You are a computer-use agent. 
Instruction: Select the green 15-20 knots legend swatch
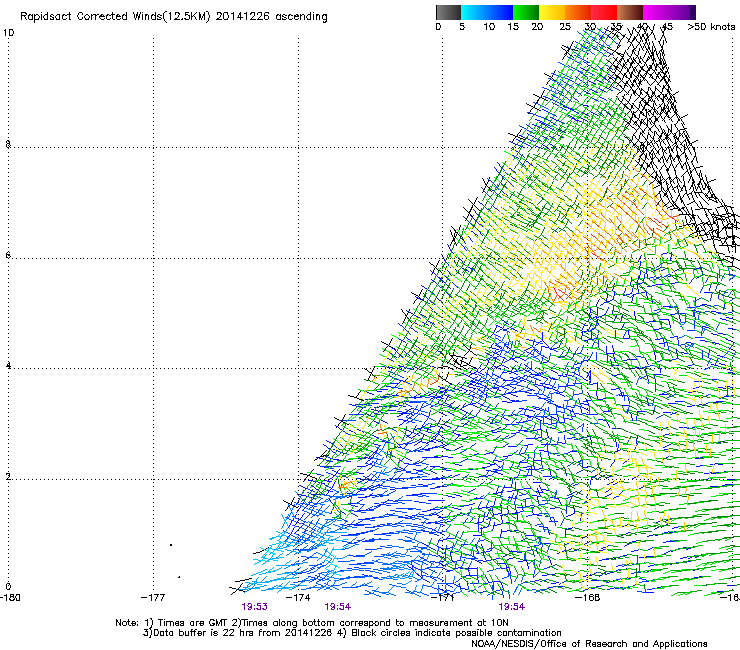point(526,12)
